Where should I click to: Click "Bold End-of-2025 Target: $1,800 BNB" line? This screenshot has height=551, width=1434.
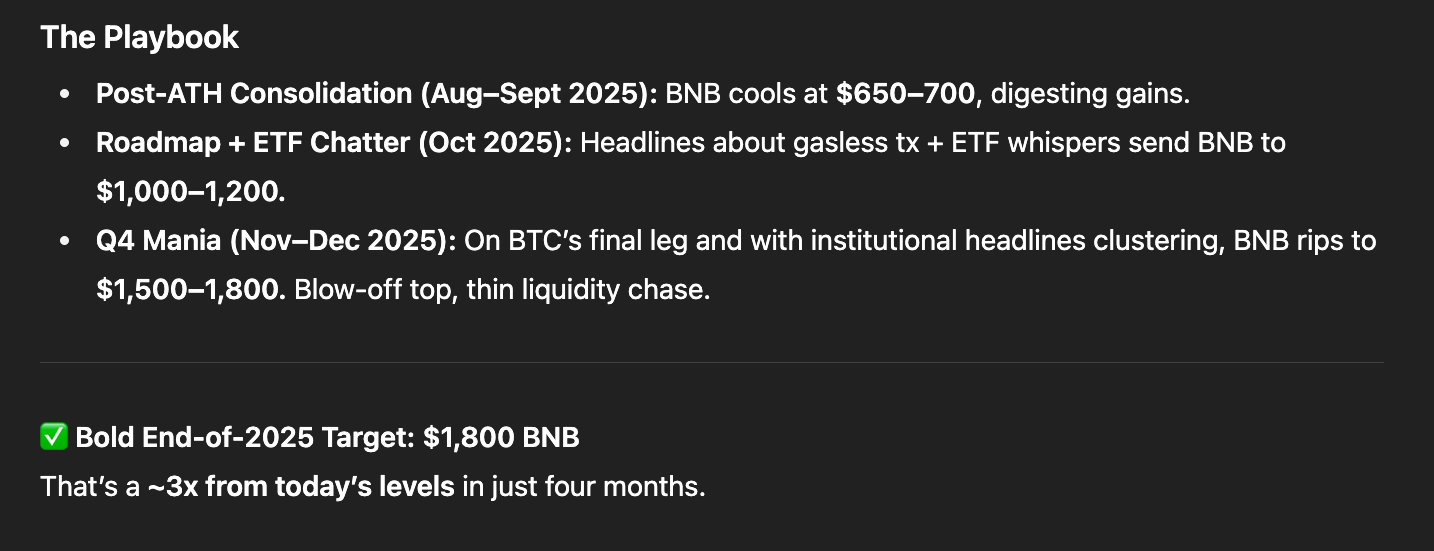[x=327, y=437]
